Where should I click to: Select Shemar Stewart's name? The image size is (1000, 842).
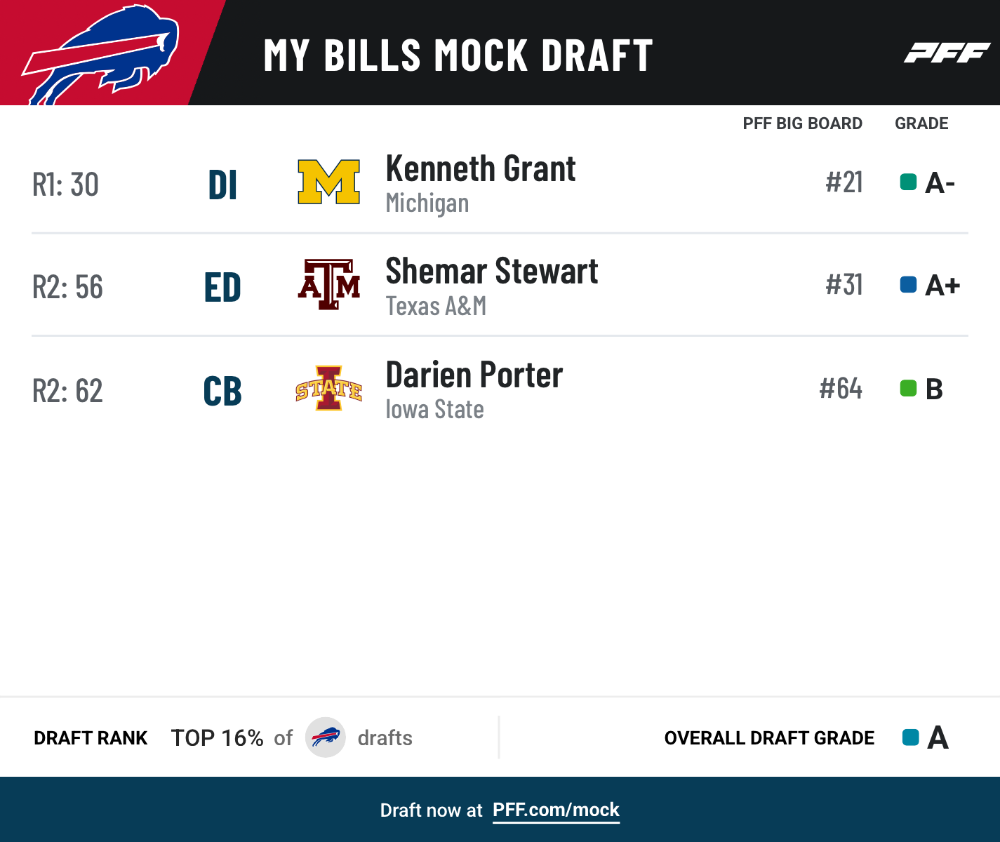(x=492, y=271)
